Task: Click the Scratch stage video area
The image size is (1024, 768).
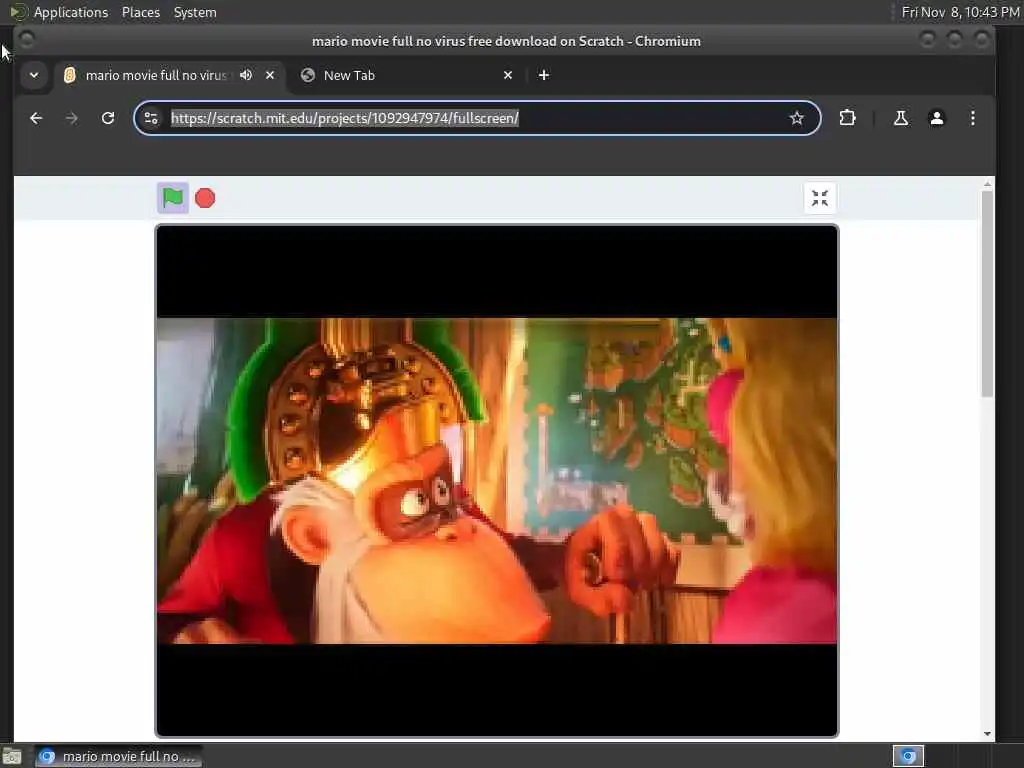Action: pos(496,481)
